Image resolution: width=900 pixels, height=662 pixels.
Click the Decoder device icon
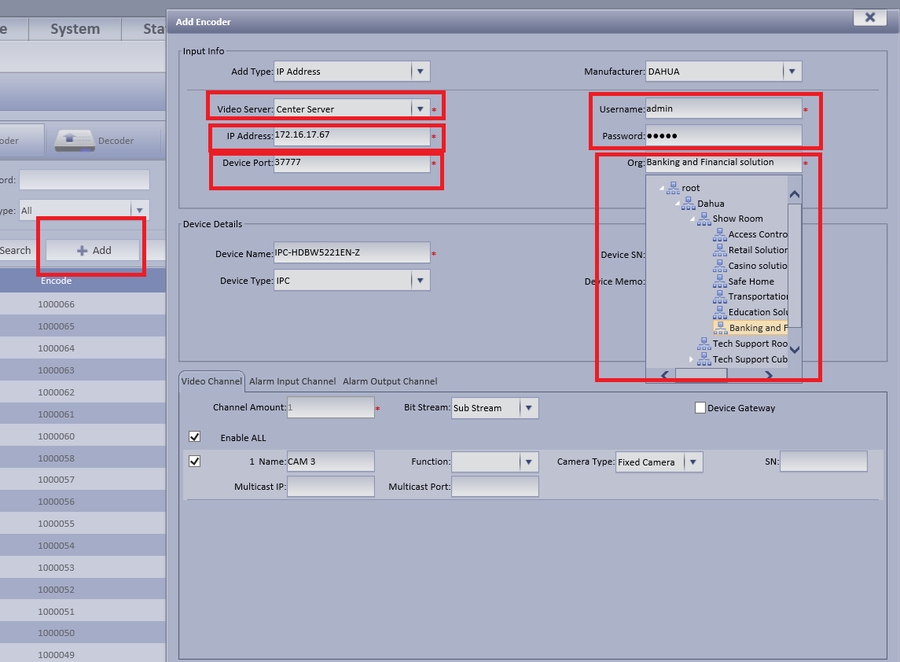pos(75,140)
